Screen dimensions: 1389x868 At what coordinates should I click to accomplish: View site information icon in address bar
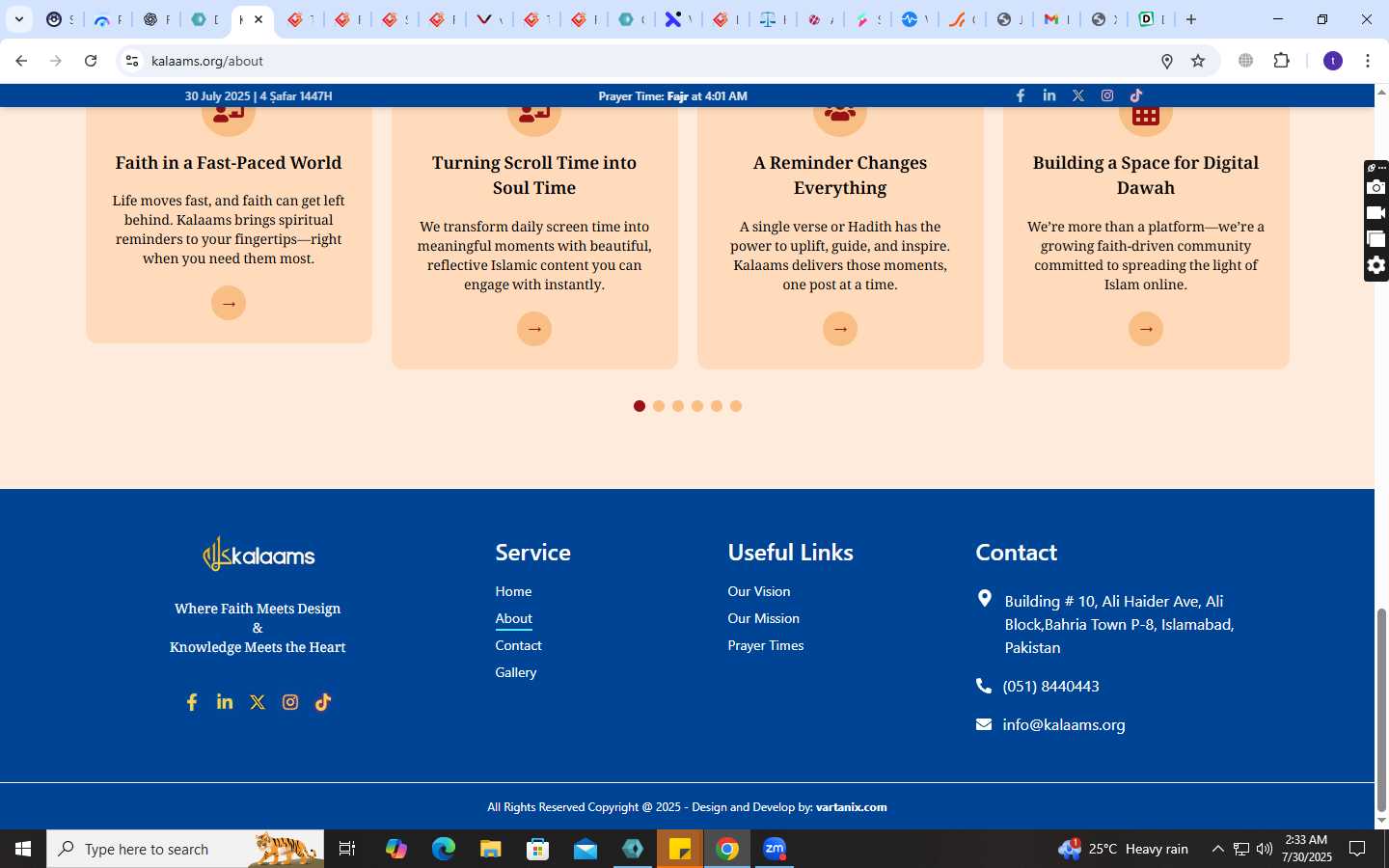click(132, 61)
